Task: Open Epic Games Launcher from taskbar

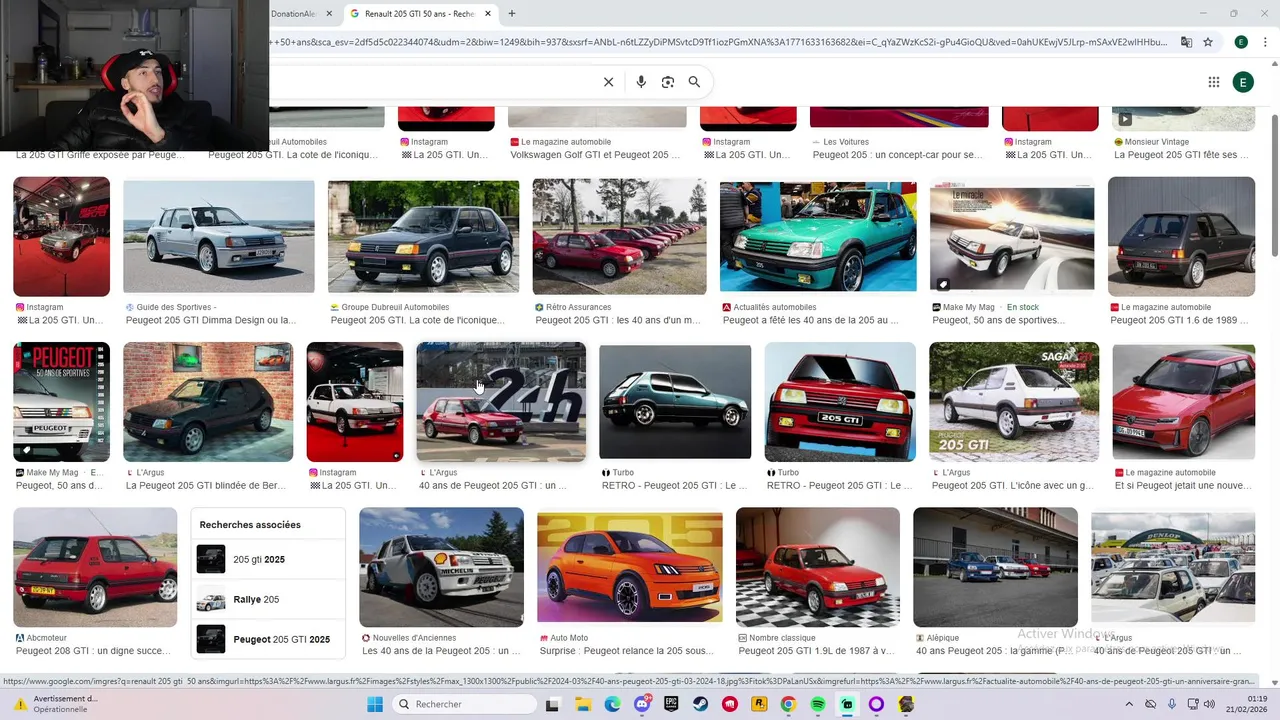Action: point(672,704)
